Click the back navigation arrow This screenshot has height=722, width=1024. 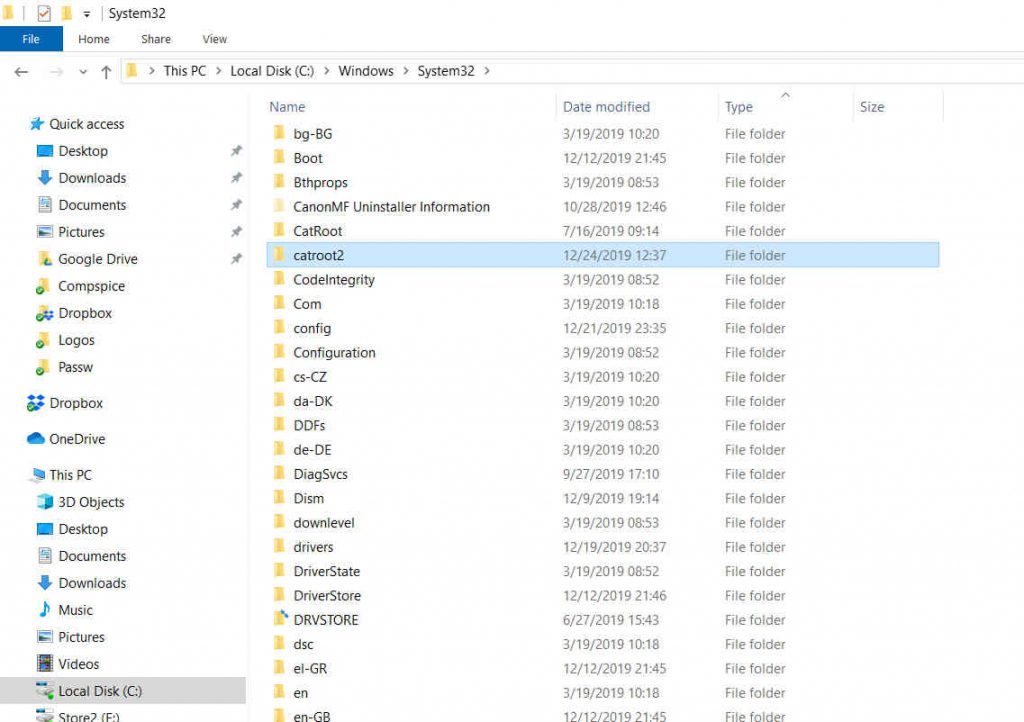pos(20,71)
